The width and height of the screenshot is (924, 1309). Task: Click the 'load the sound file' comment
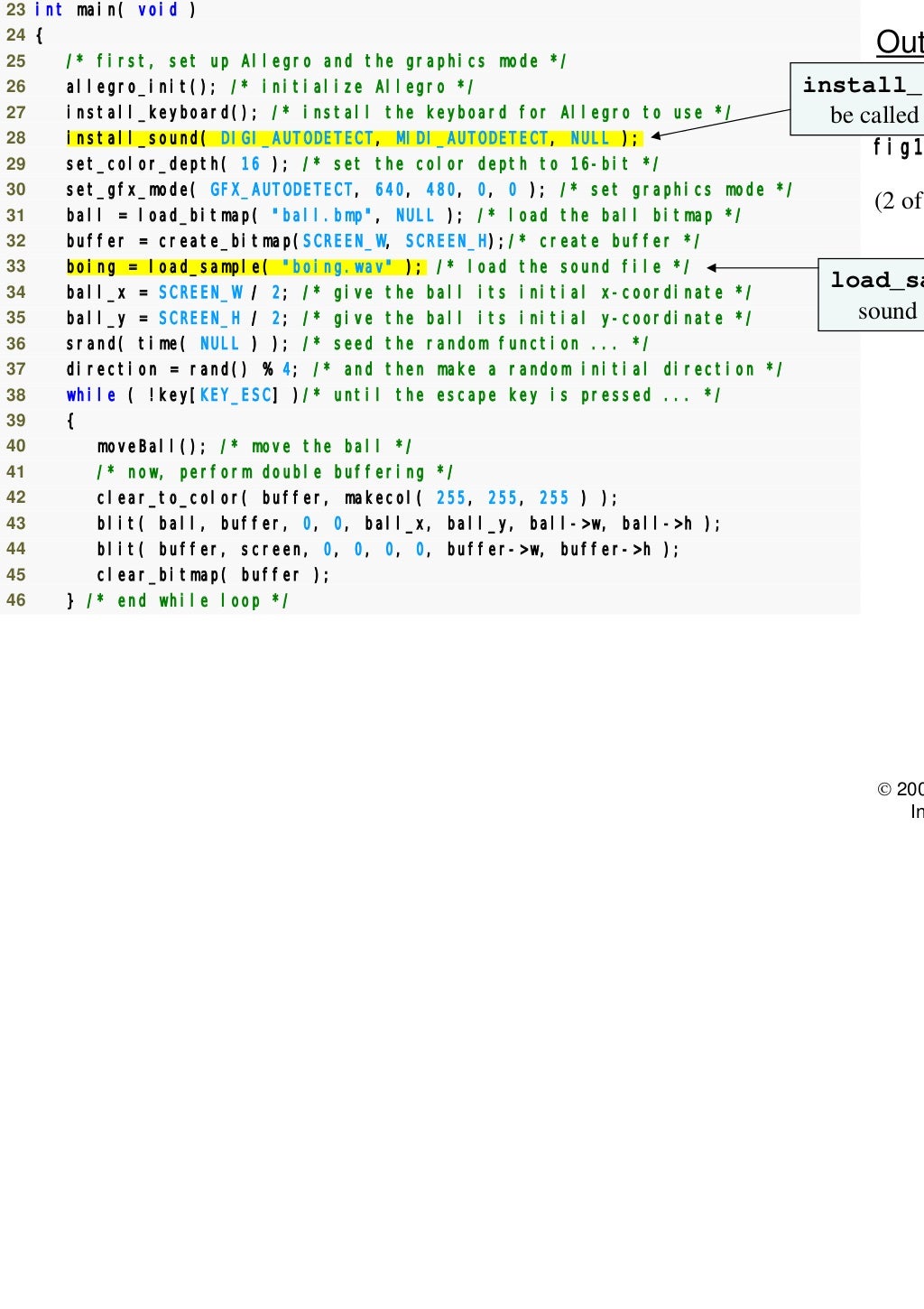563,267
